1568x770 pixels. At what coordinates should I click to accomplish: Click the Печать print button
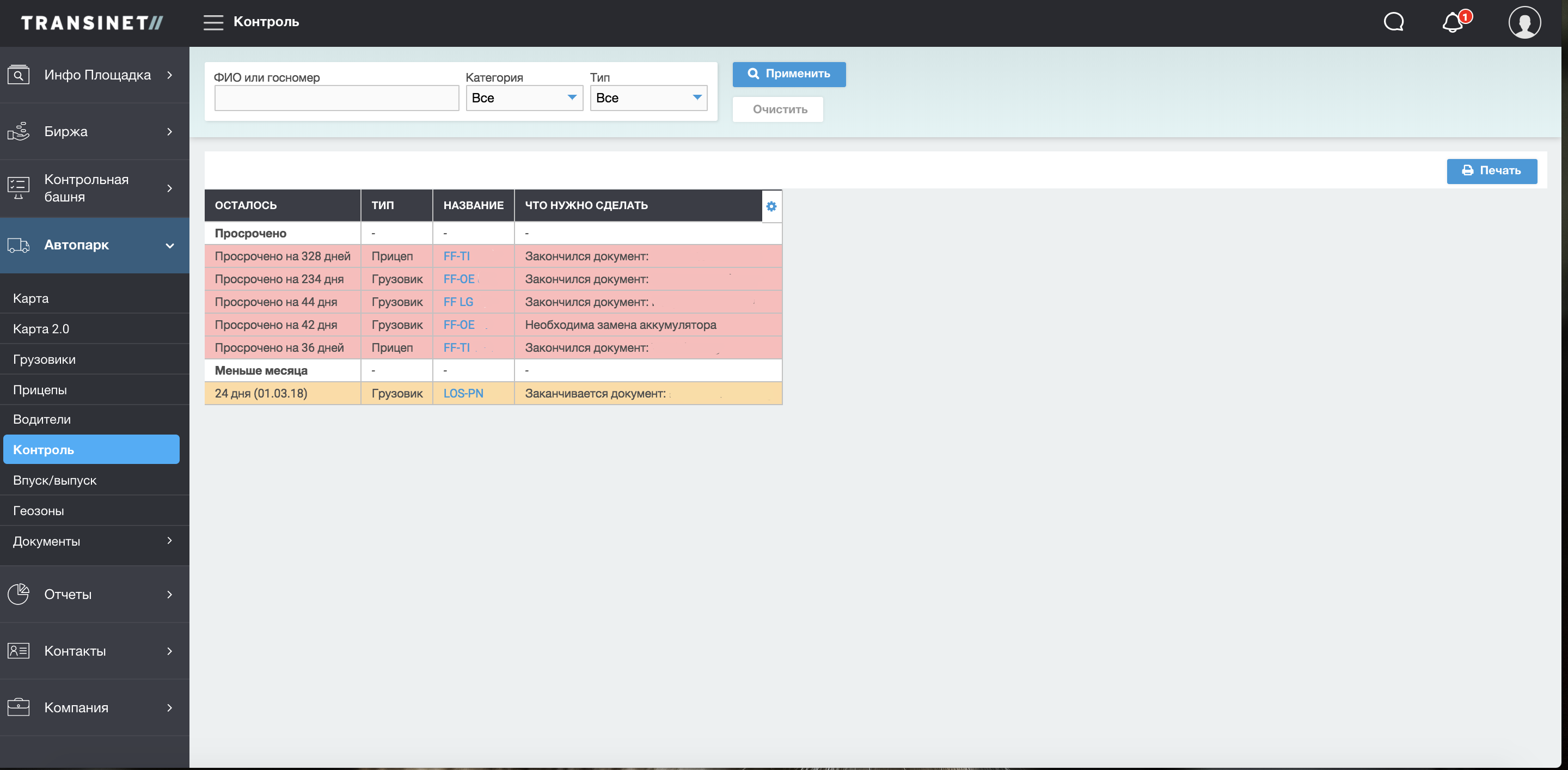coord(1491,171)
